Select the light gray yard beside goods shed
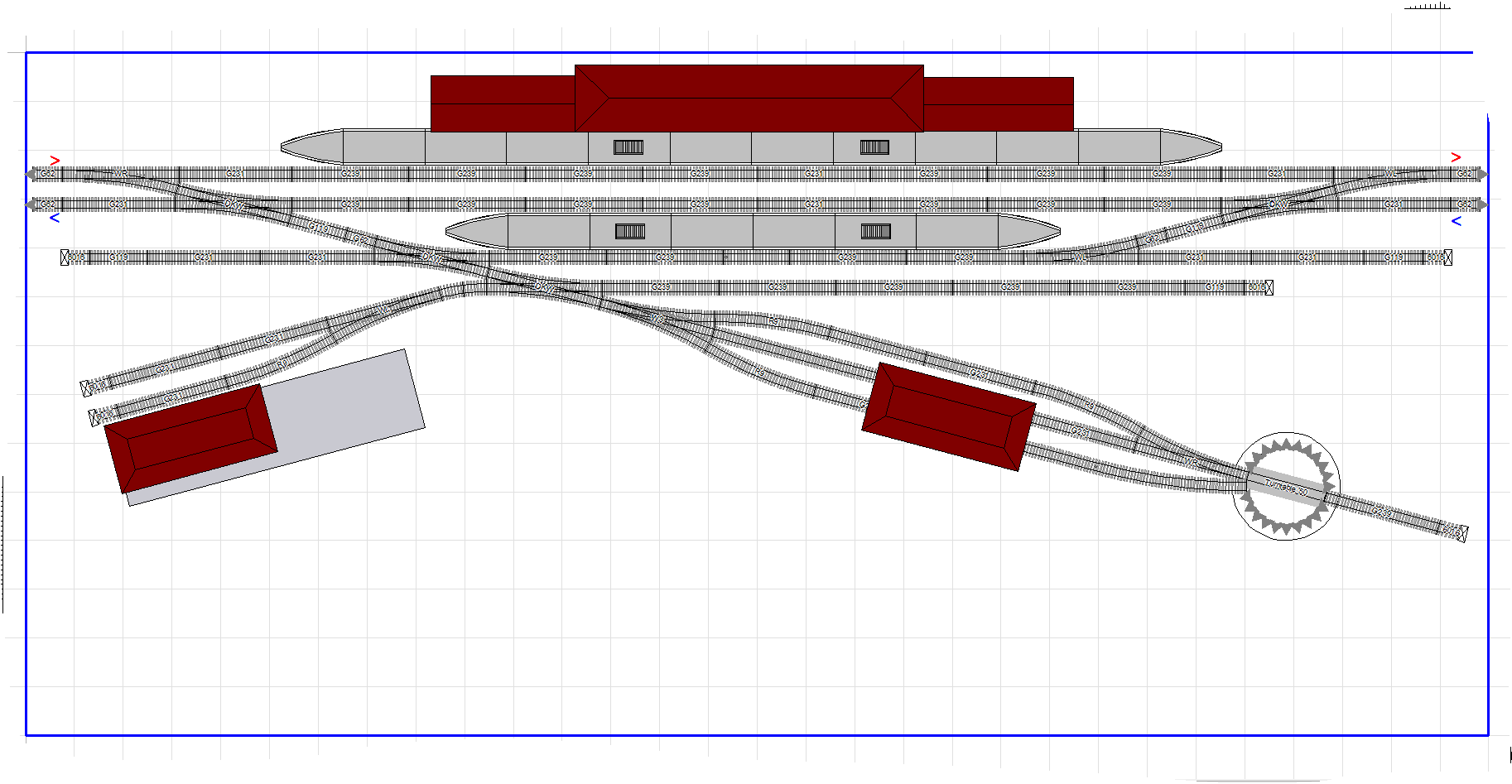This screenshot has height=784, width=1512. coord(348,406)
